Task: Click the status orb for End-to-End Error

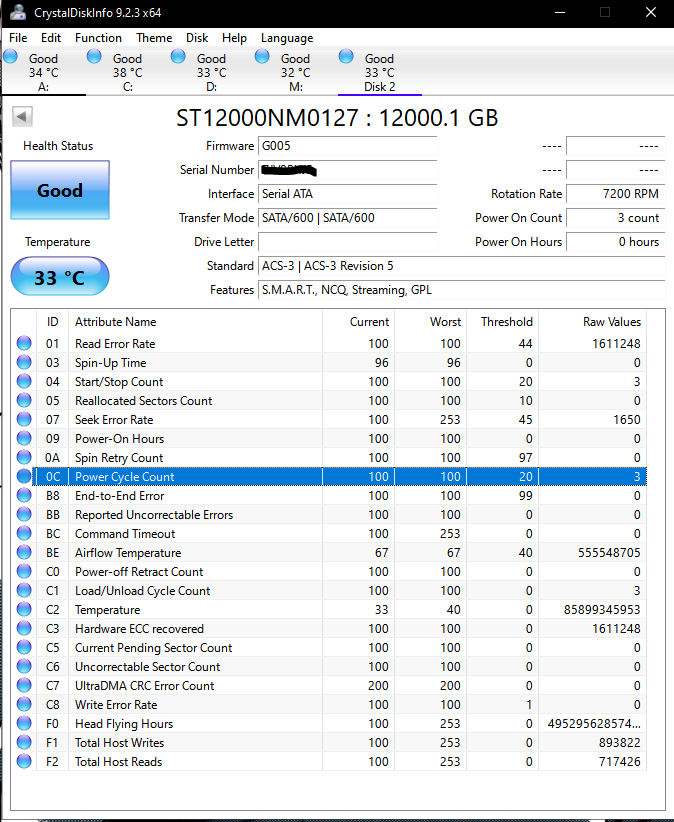Action: [x=24, y=495]
